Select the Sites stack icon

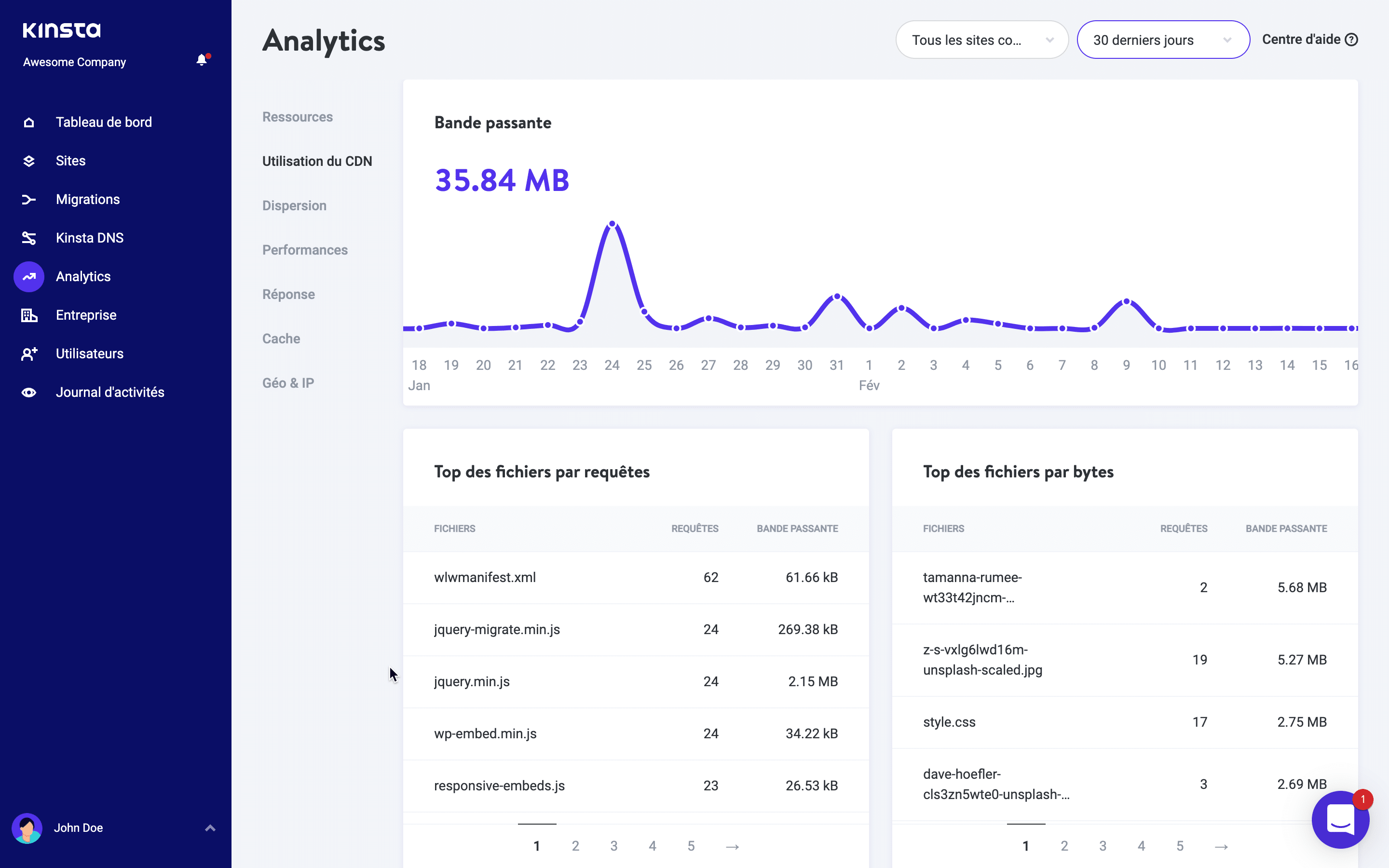tap(29, 161)
